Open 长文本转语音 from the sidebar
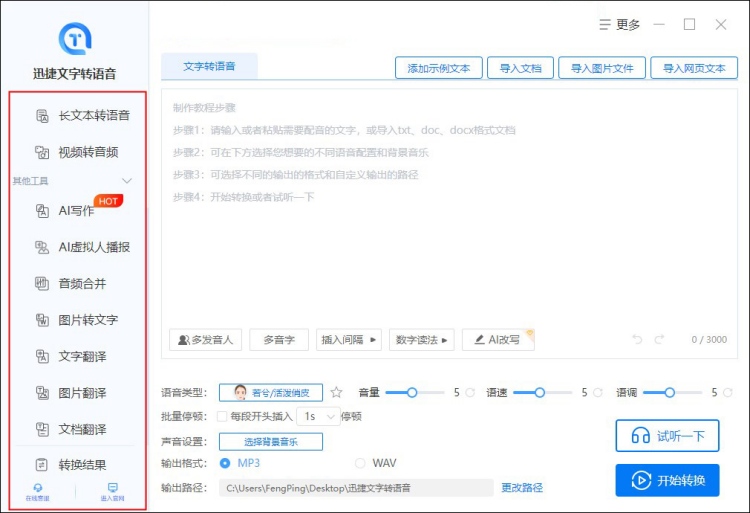 pos(82,116)
